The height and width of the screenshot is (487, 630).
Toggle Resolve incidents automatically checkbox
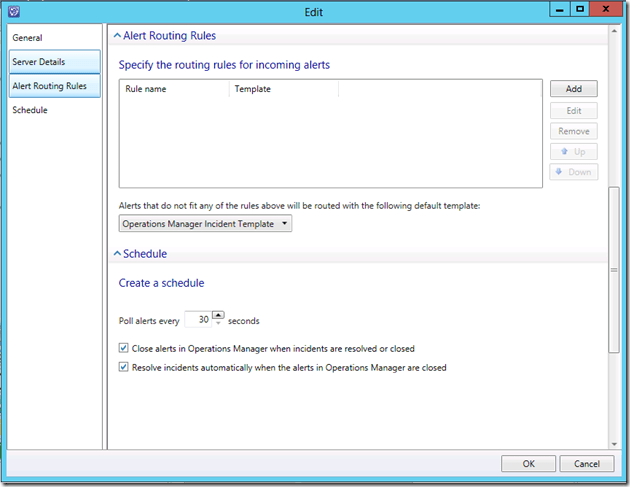click(x=124, y=367)
